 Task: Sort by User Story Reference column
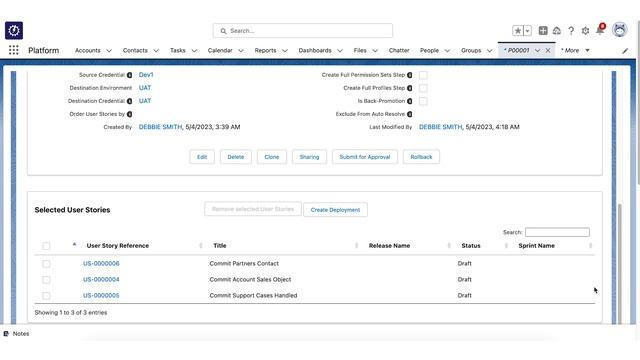pyautogui.click(x=118, y=246)
